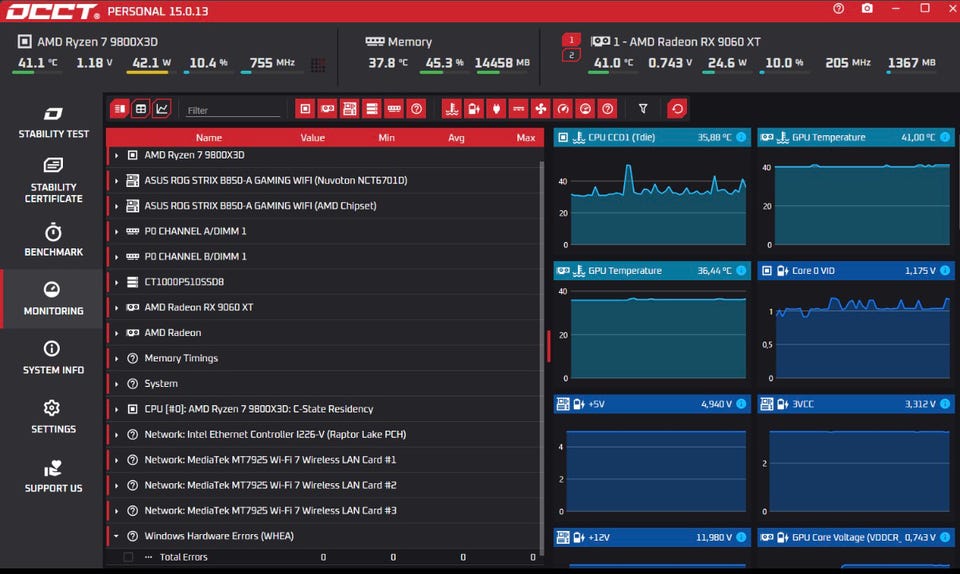Open the Stability Test section
960x574 pixels.
pyautogui.click(x=53, y=122)
